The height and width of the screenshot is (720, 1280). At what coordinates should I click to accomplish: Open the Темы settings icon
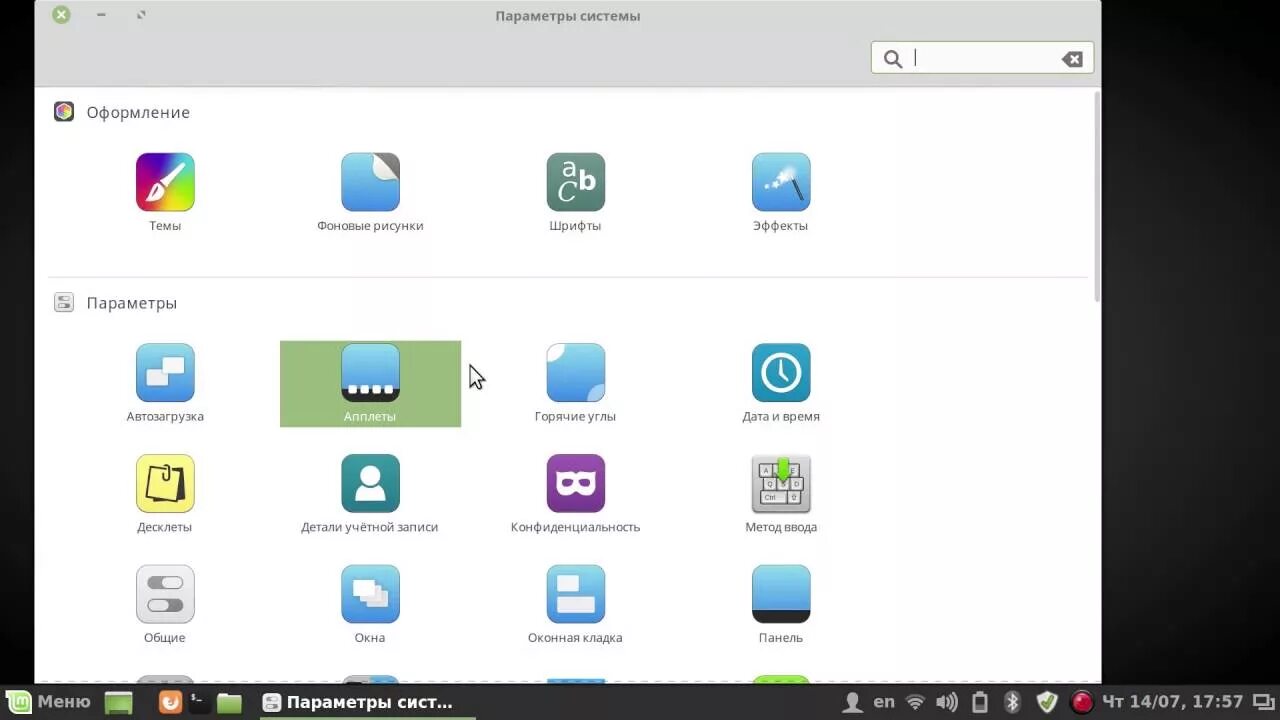pos(165,182)
